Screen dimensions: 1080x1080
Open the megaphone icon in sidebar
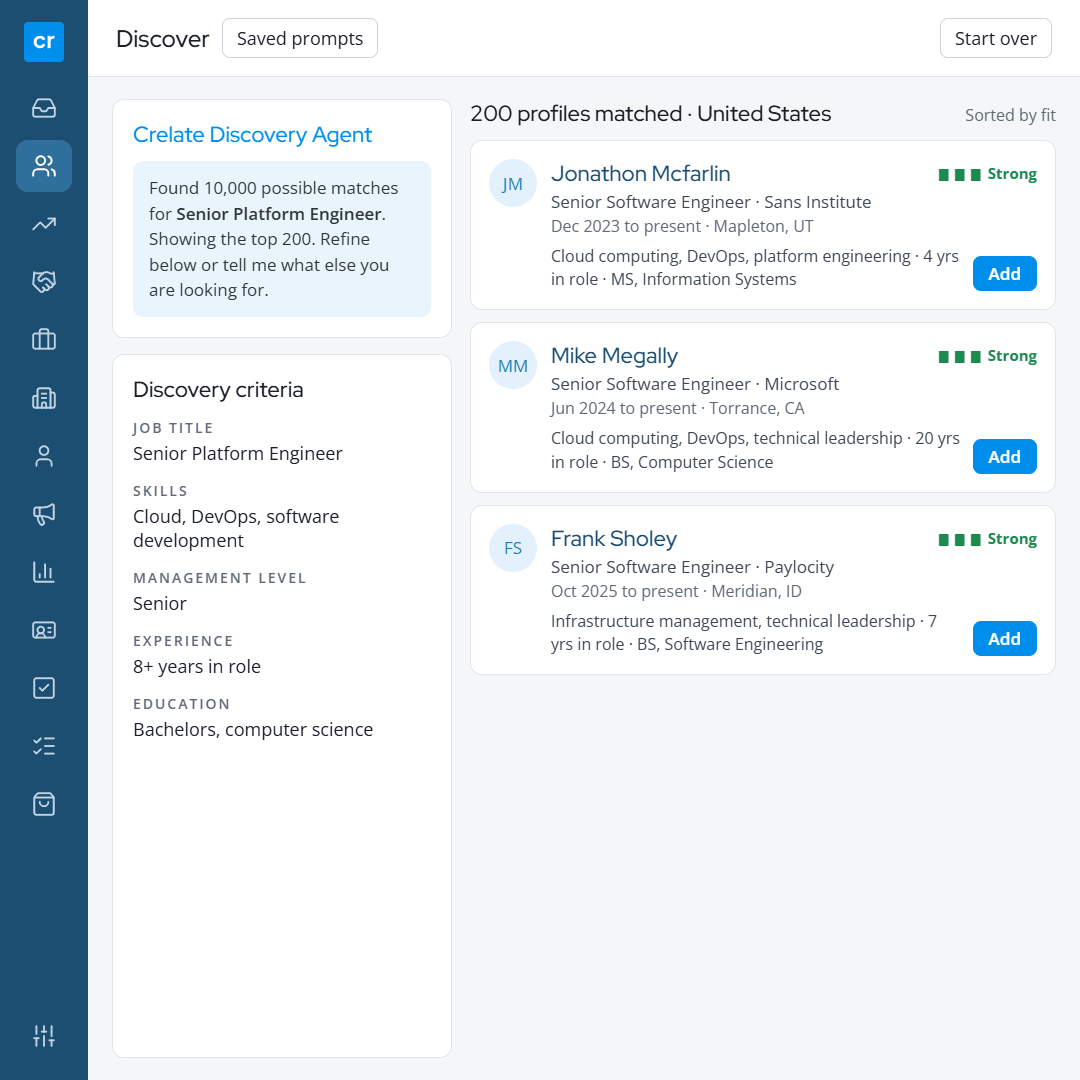pos(44,514)
